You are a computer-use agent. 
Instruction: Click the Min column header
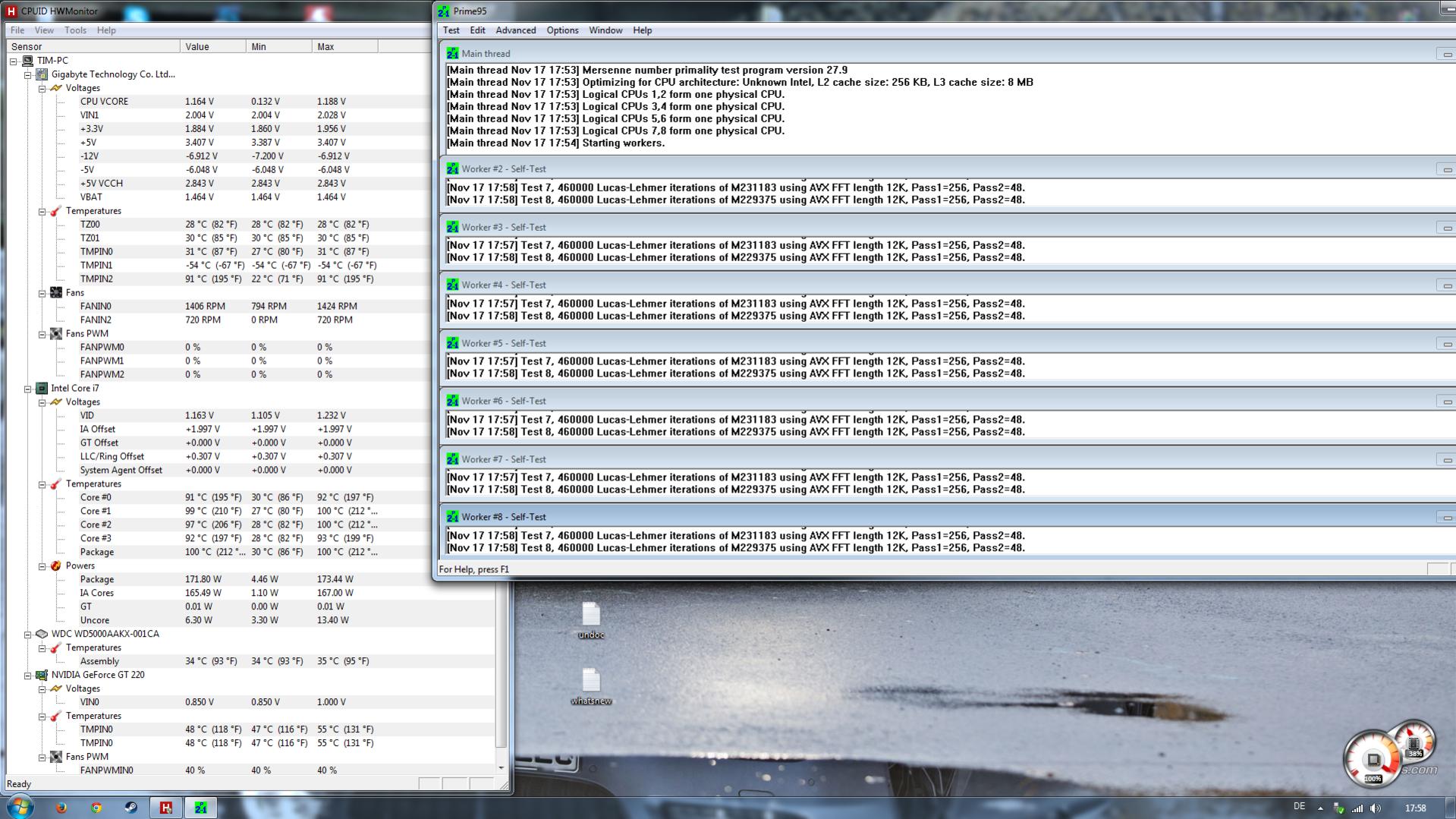[279, 46]
